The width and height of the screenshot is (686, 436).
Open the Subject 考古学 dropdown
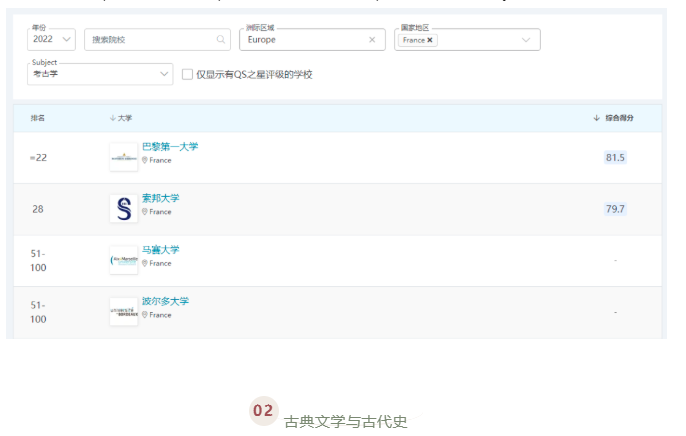100,74
